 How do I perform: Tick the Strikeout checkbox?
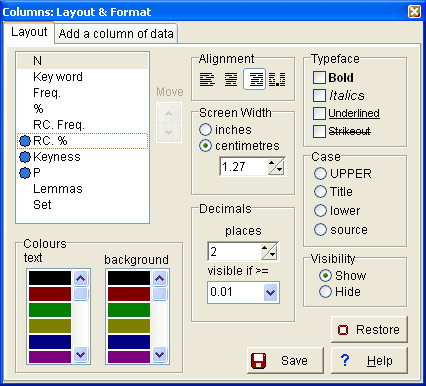tap(319, 131)
